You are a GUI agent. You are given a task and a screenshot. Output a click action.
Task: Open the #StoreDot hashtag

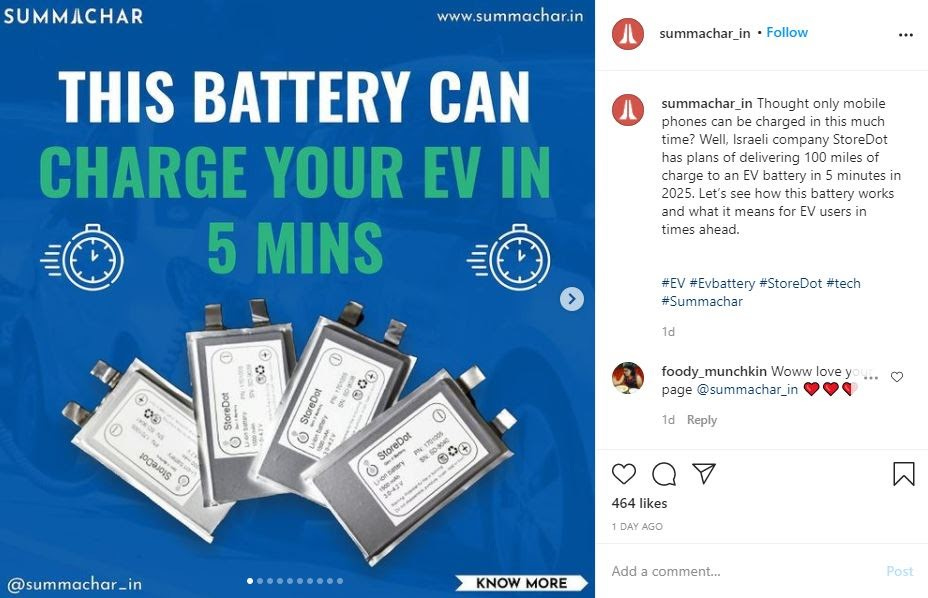(x=790, y=283)
